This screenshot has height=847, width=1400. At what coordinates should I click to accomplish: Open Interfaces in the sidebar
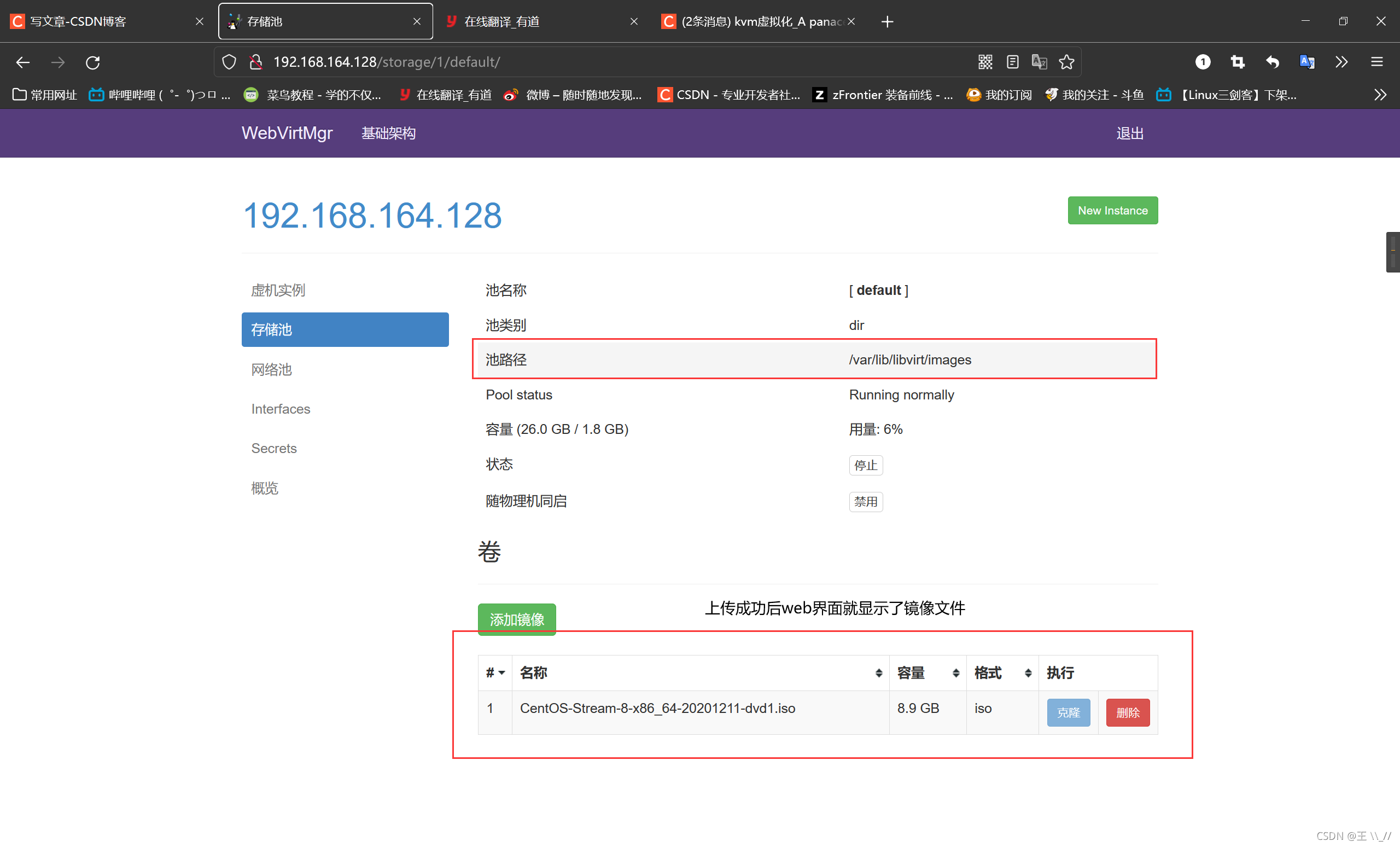pos(345,409)
